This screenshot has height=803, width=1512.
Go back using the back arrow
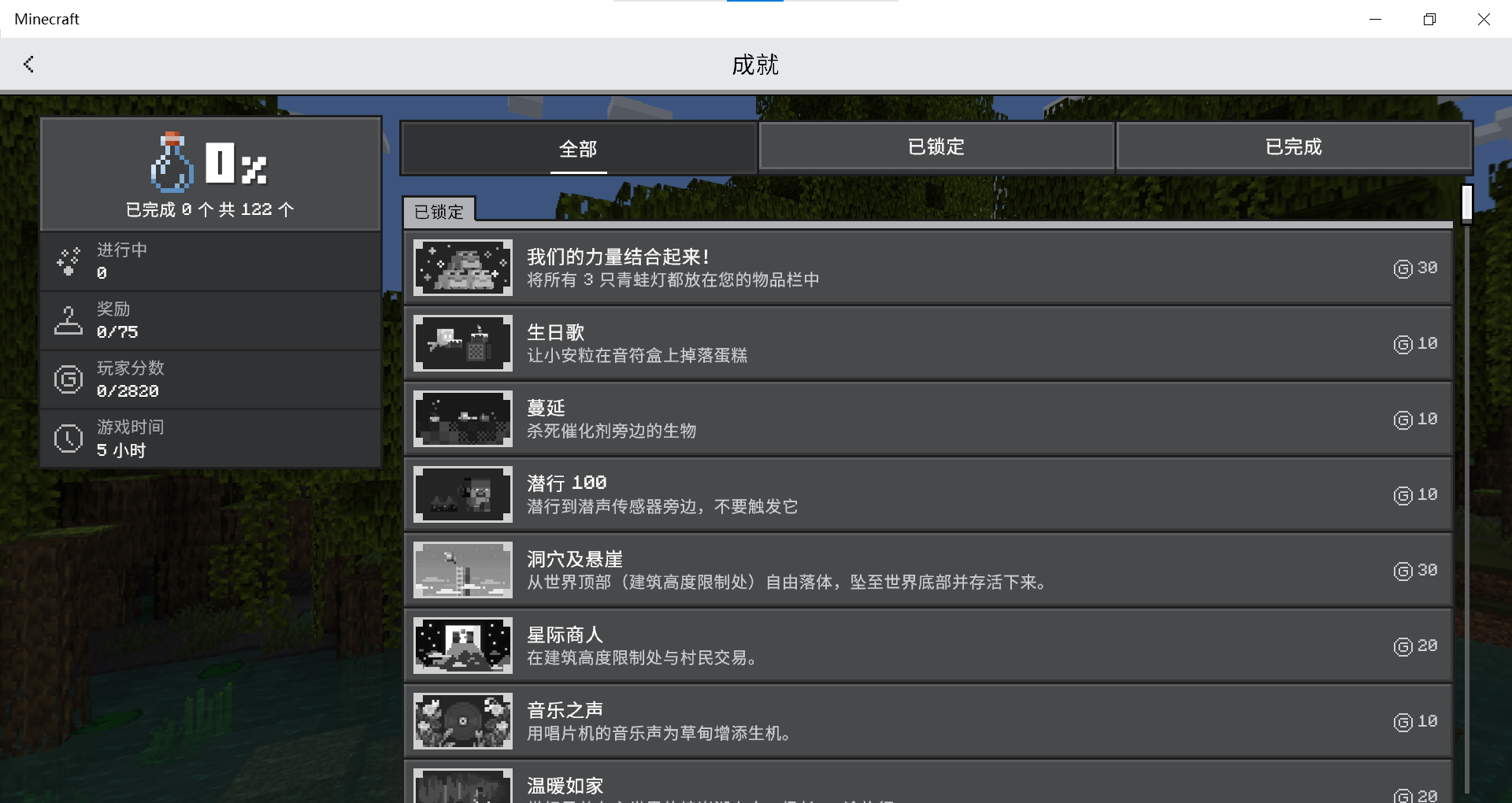coord(29,65)
